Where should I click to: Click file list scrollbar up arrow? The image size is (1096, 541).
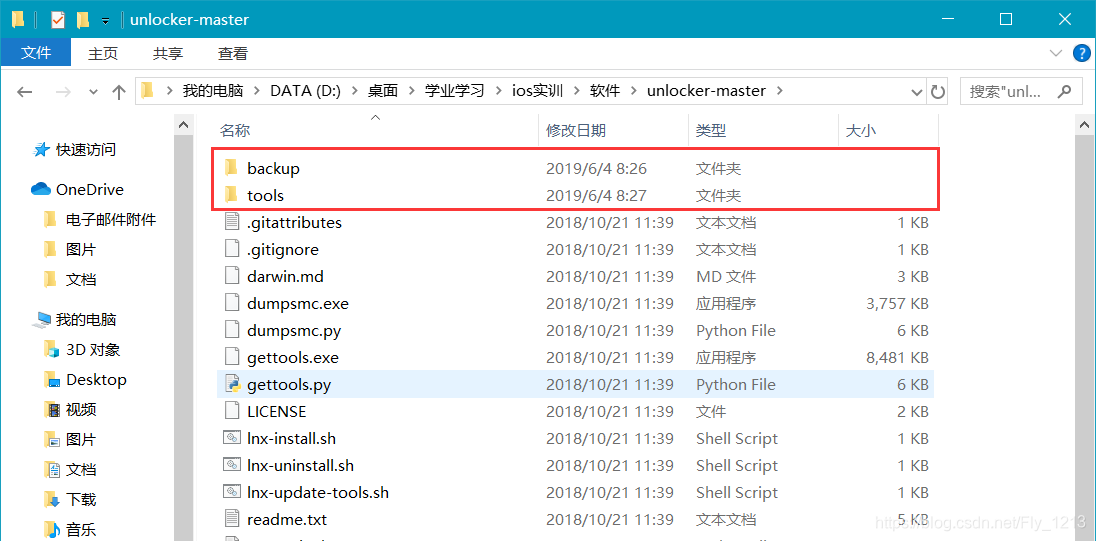[x=1085, y=124]
